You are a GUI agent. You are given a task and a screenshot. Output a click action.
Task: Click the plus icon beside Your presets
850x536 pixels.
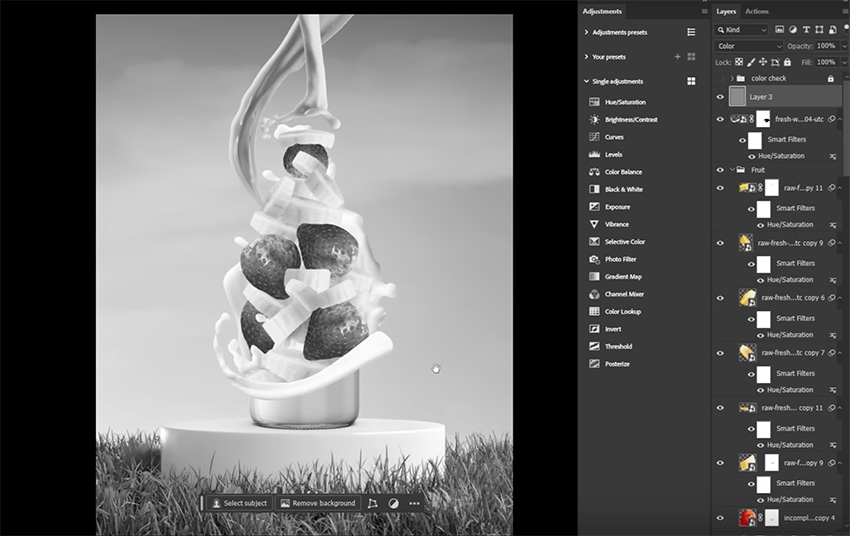(677, 56)
